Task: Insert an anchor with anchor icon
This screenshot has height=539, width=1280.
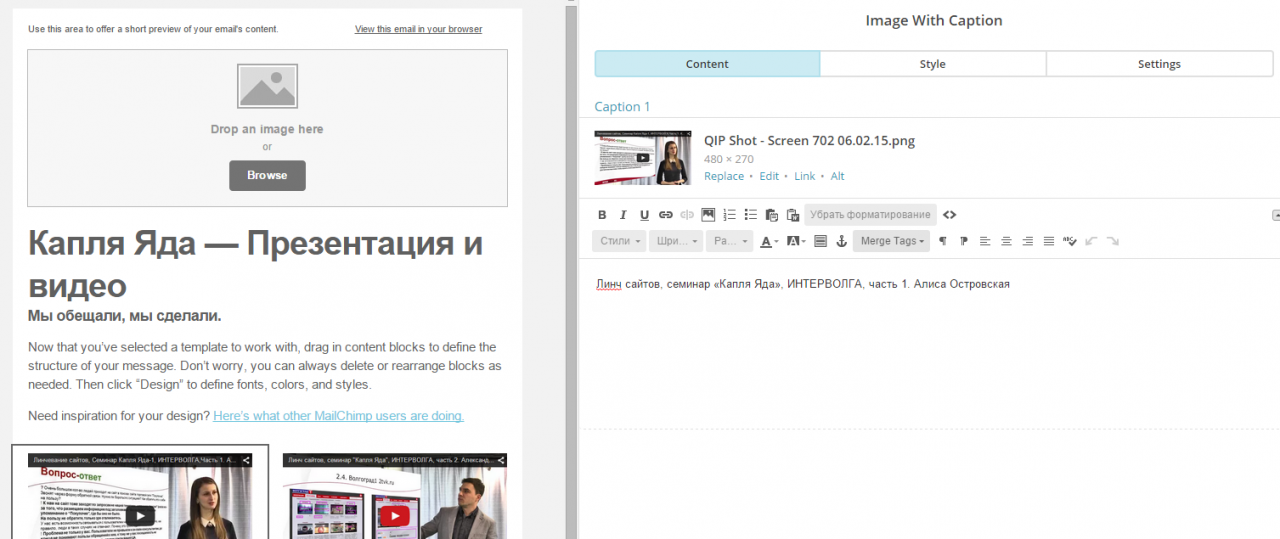Action: 841,241
